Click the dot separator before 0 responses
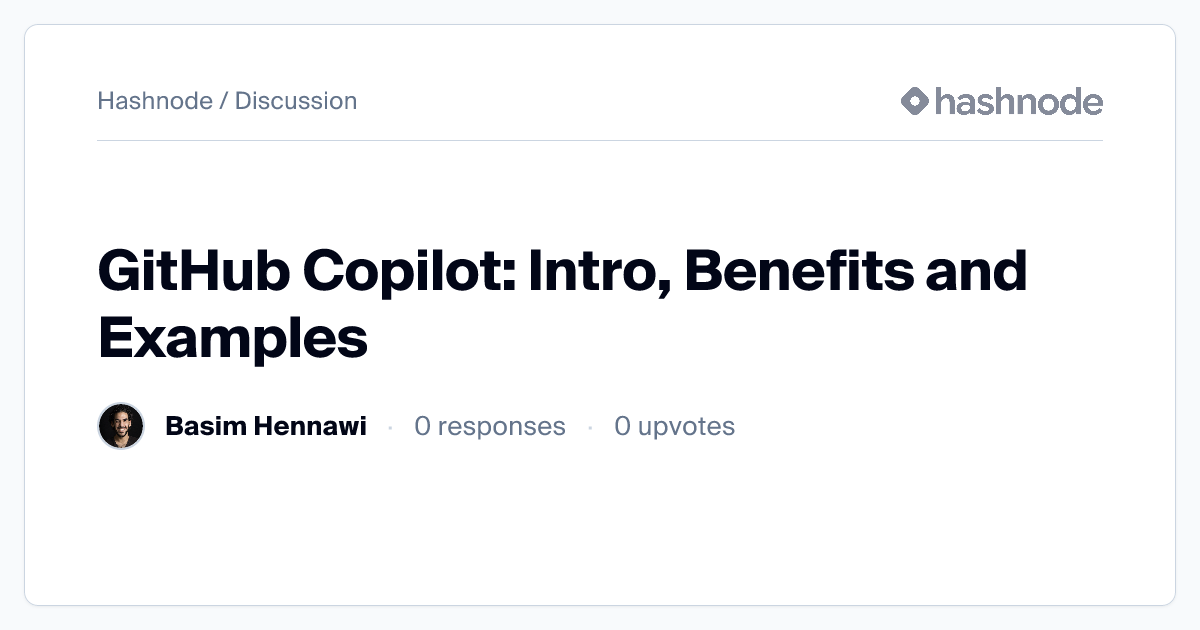 390,428
